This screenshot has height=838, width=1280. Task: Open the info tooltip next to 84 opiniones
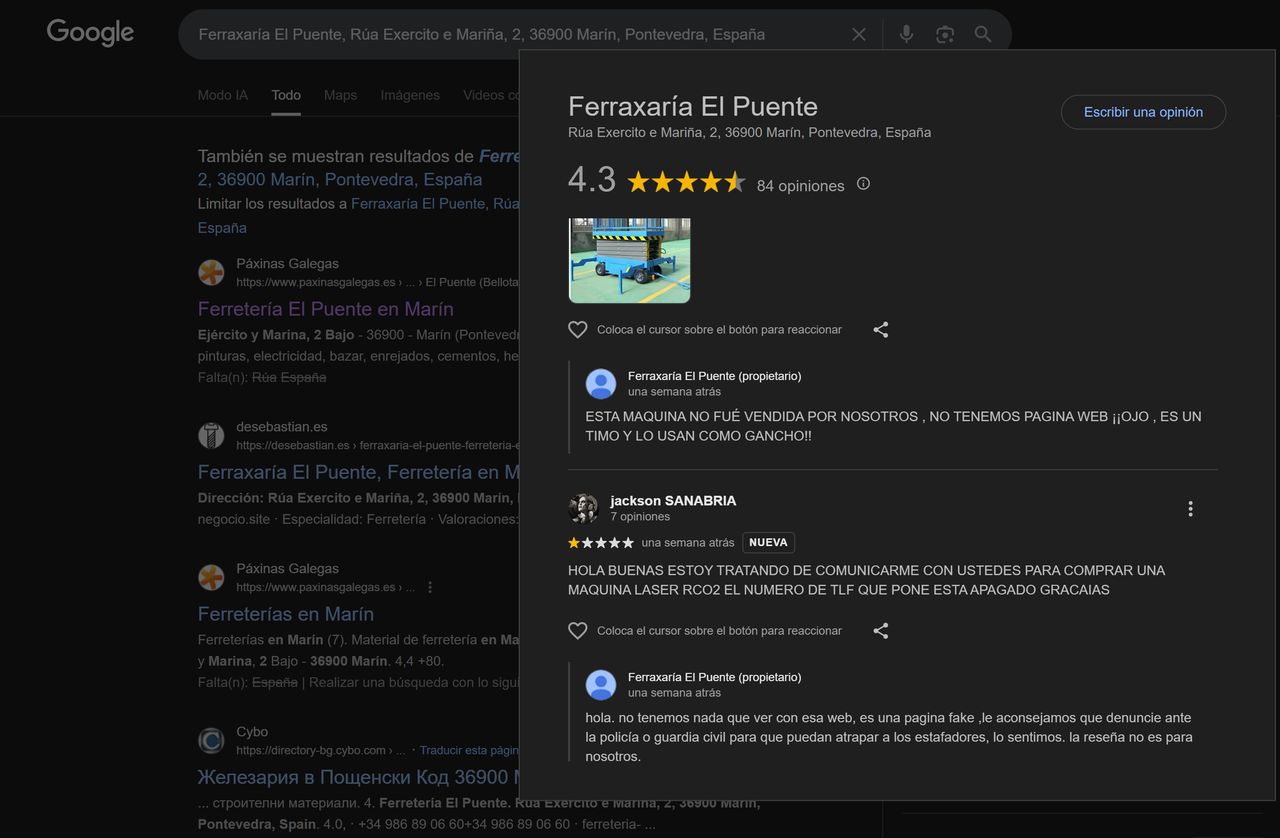tap(862, 183)
